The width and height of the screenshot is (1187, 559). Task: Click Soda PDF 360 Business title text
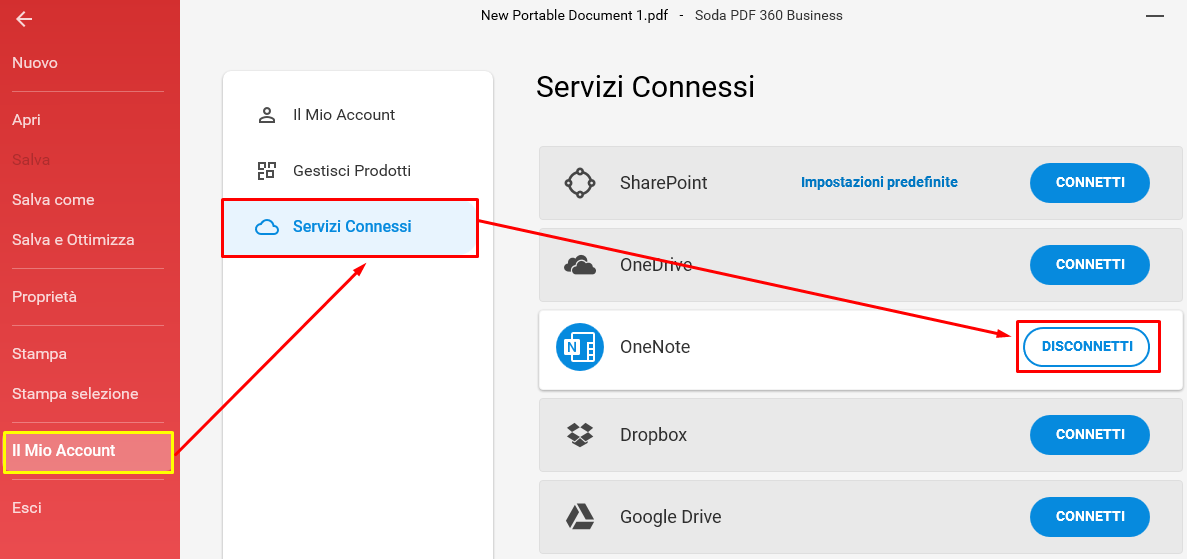point(769,15)
